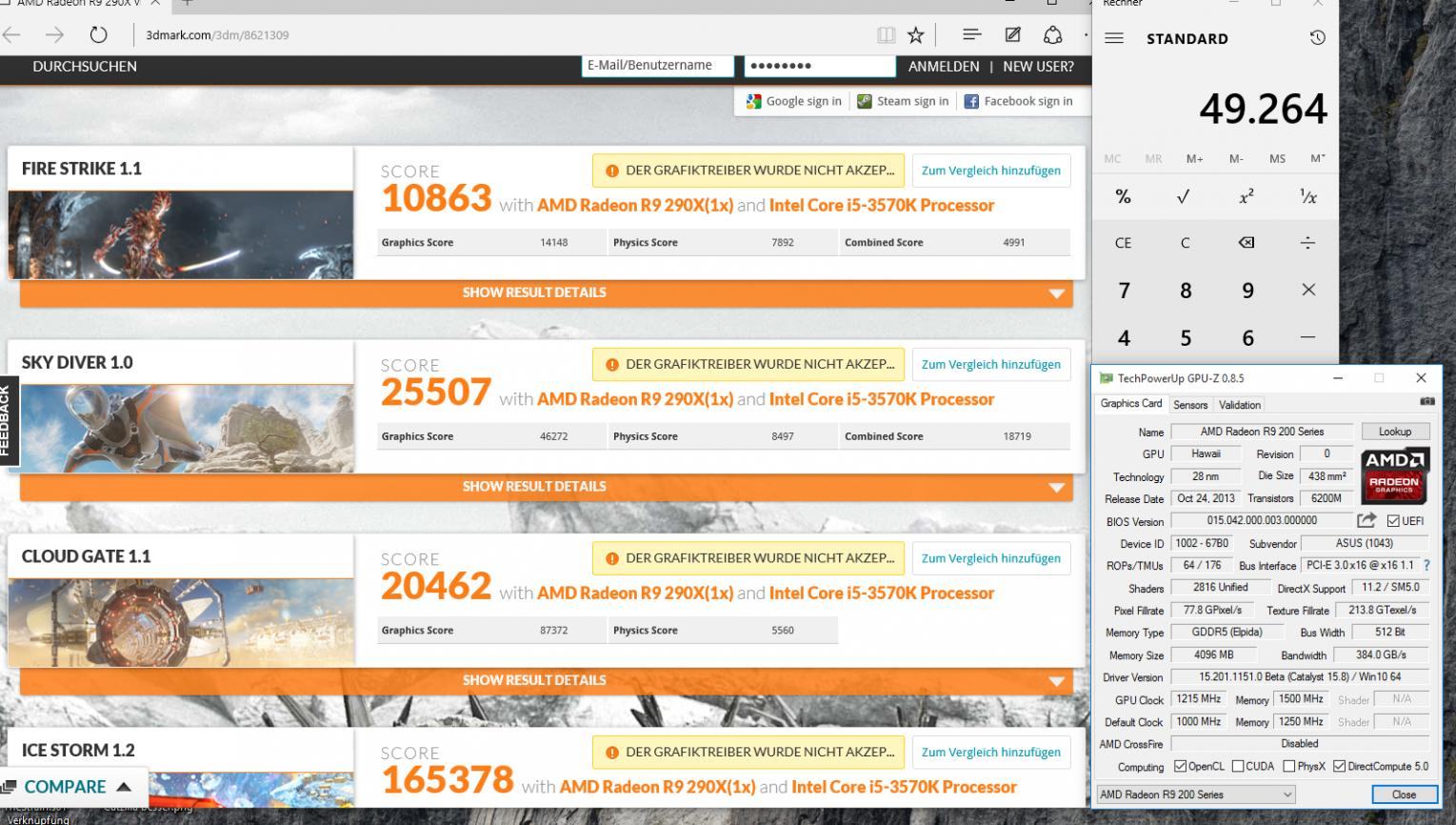
Task: Switch to GPU-Z Validation tab
Action: pyautogui.click(x=1240, y=405)
